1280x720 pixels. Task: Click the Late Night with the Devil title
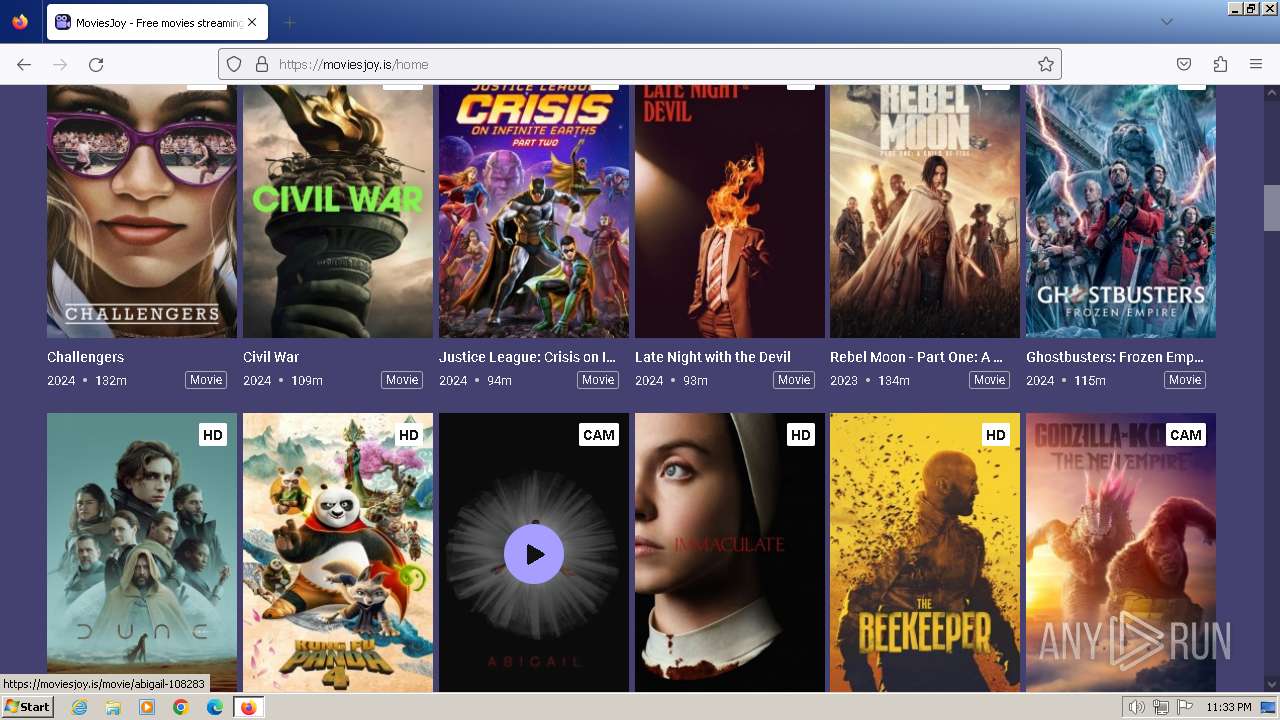pyautogui.click(x=713, y=357)
